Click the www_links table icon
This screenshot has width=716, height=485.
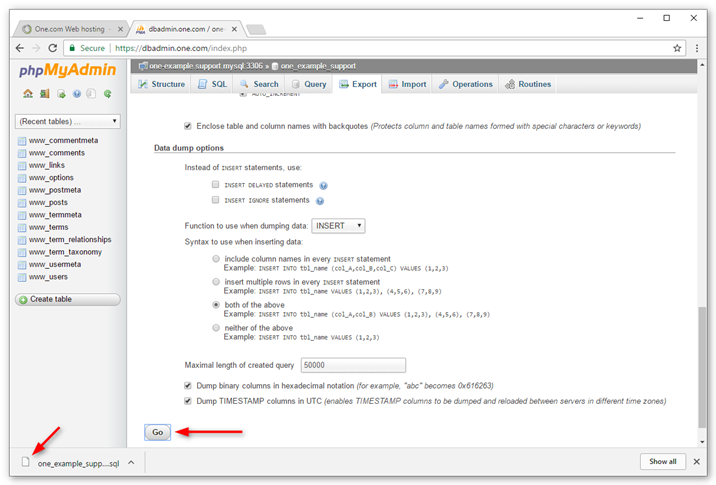coord(21,165)
